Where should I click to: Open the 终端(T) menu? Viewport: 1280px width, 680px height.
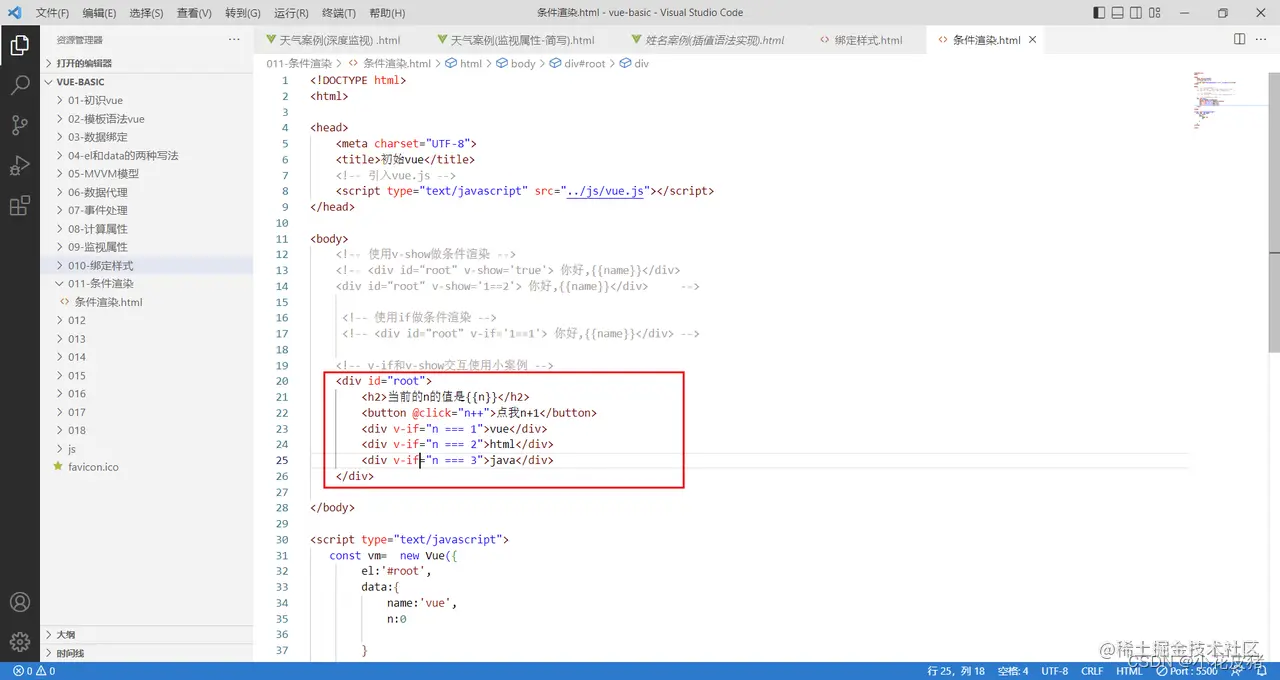click(338, 13)
